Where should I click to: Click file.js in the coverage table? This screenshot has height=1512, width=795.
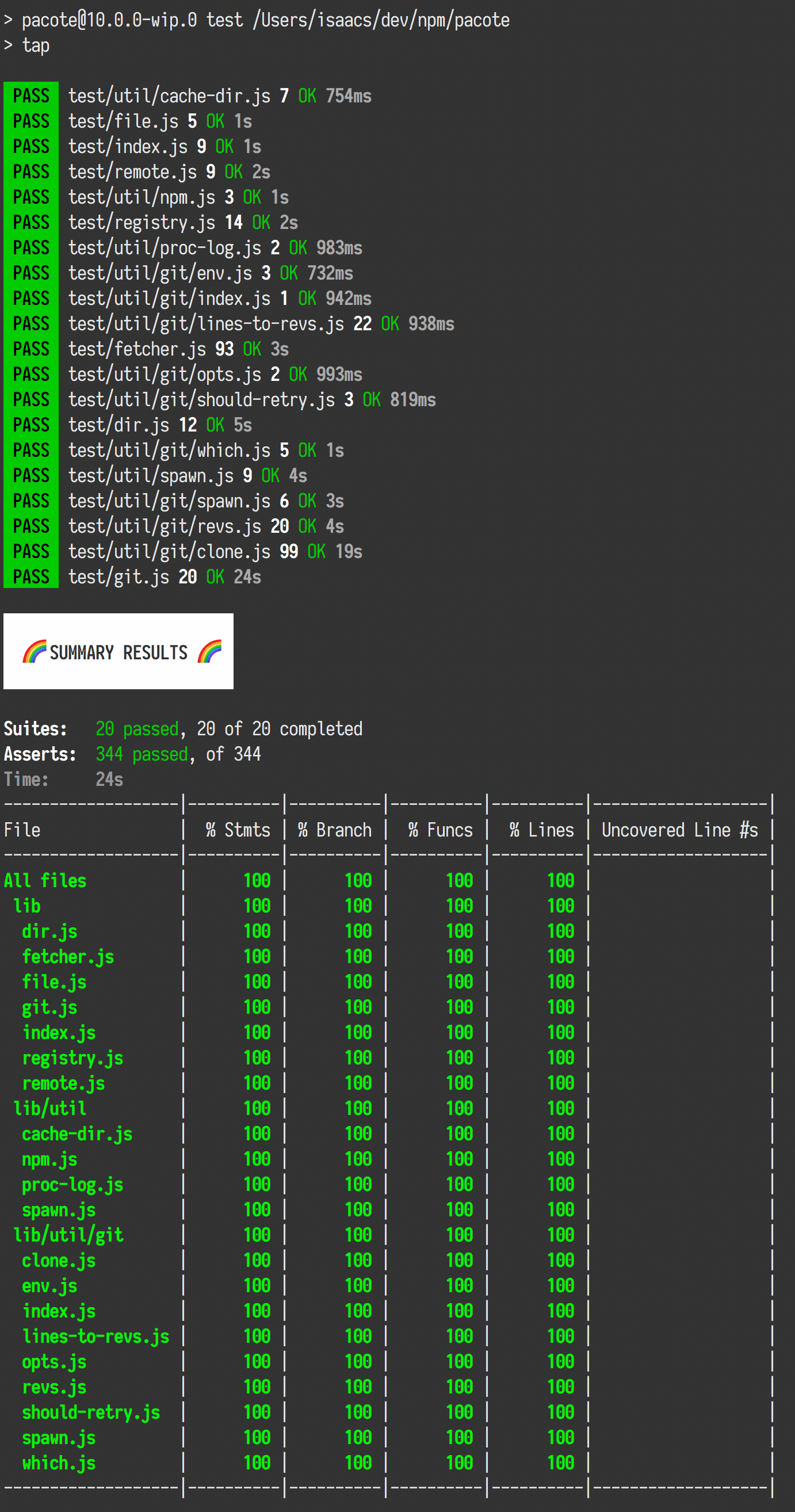point(54,982)
